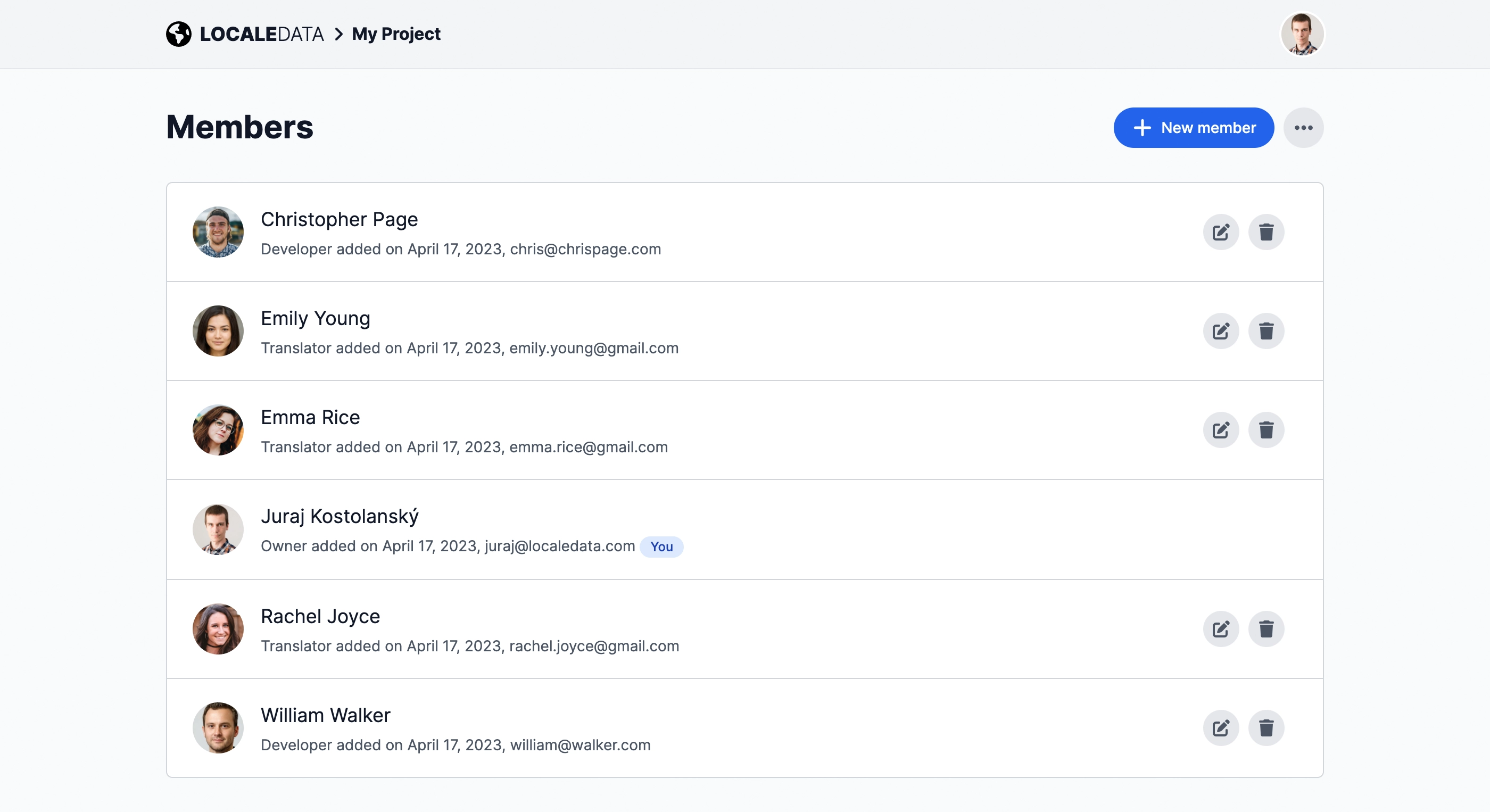Click the delete icon for Emily Young

point(1265,330)
